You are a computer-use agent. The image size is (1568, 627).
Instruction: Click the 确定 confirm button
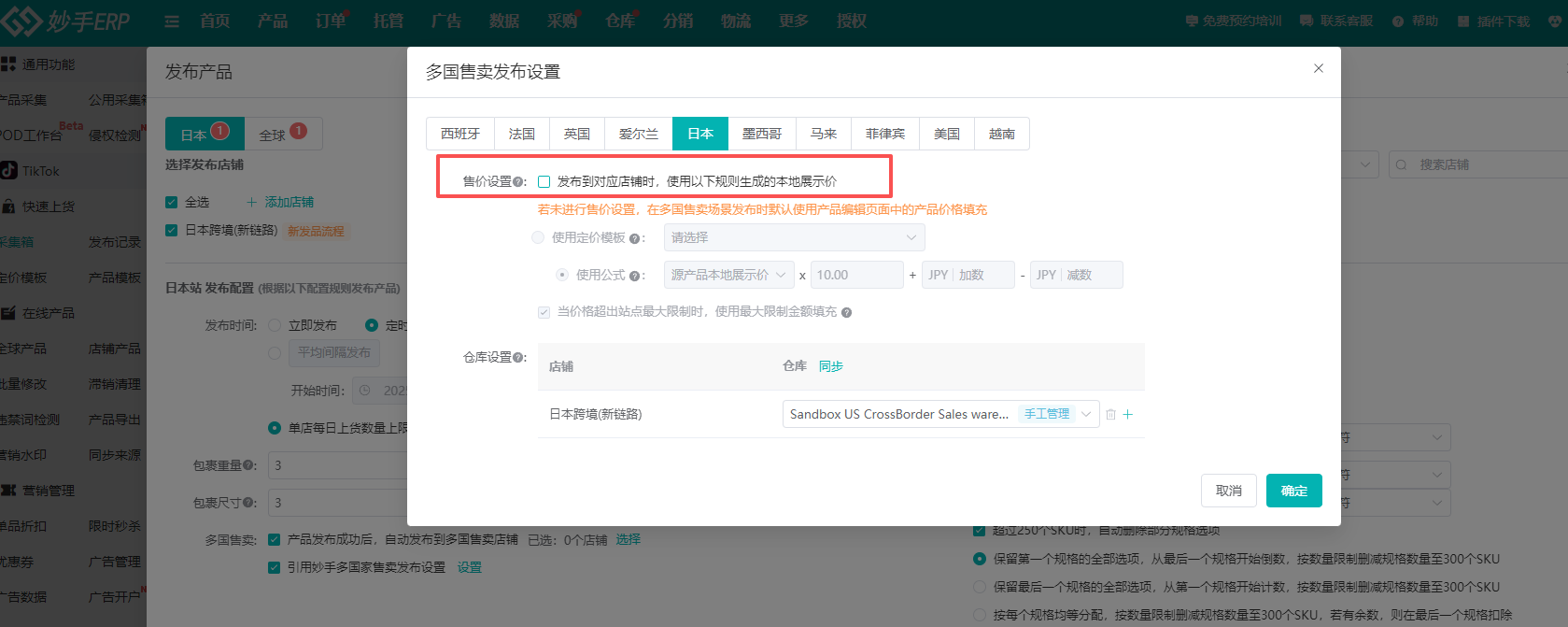point(1294,492)
